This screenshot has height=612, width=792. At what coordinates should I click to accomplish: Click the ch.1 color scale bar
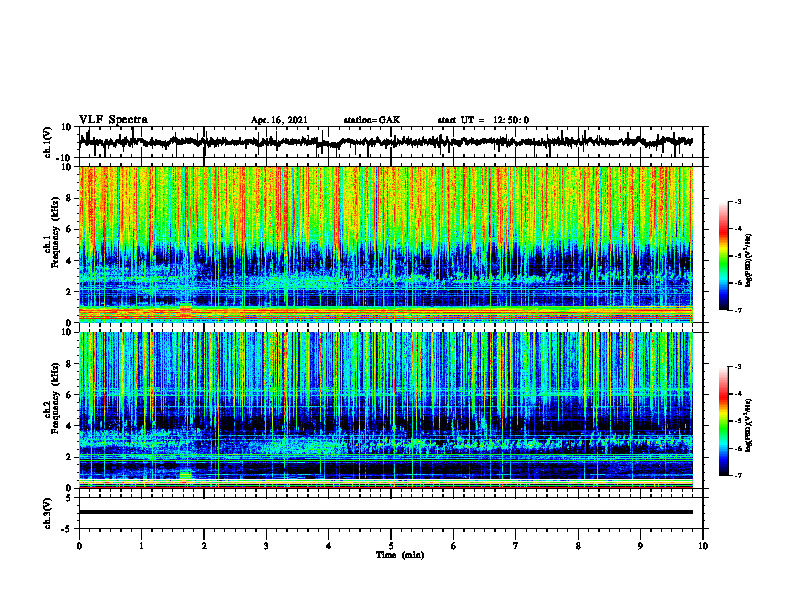(x=723, y=256)
